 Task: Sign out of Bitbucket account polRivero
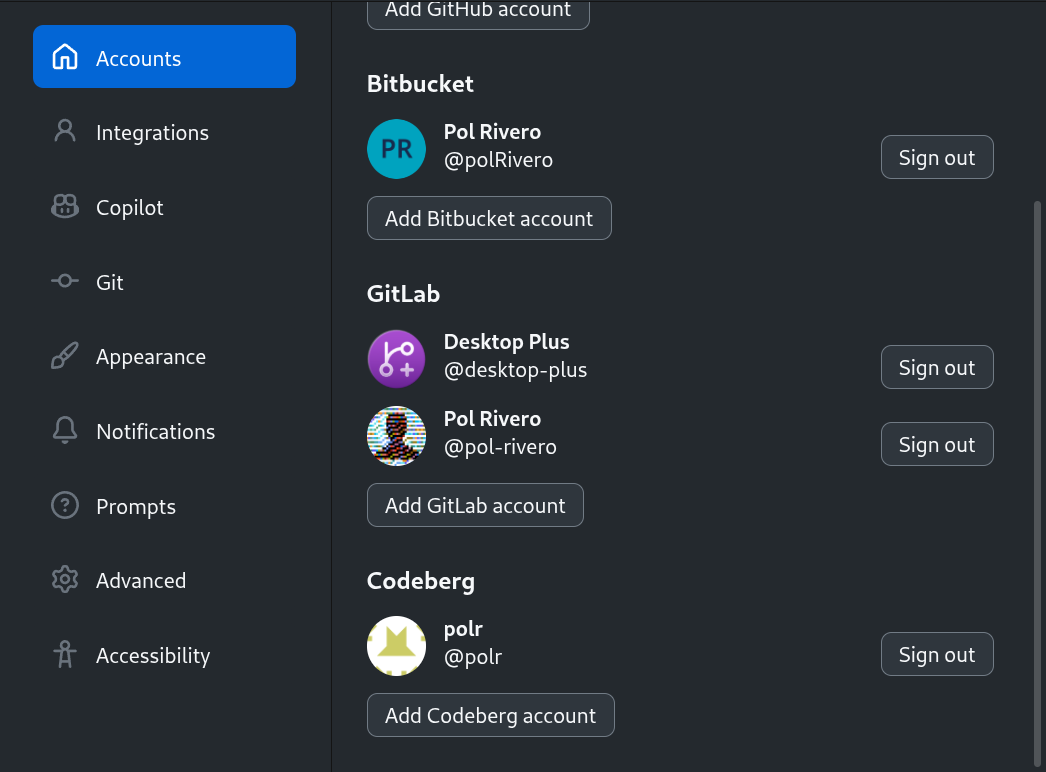[x=937, y=157]
